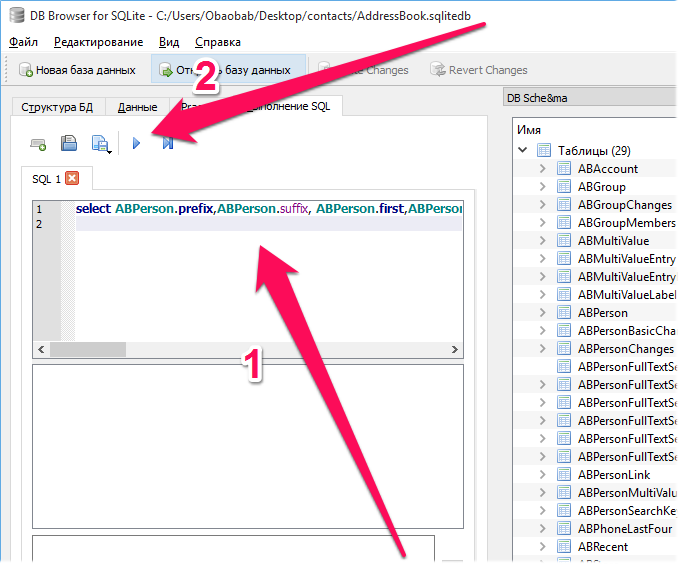Expand the ABPerson table
The height and width of the screenshot is (564, 679).
point(543,313)
